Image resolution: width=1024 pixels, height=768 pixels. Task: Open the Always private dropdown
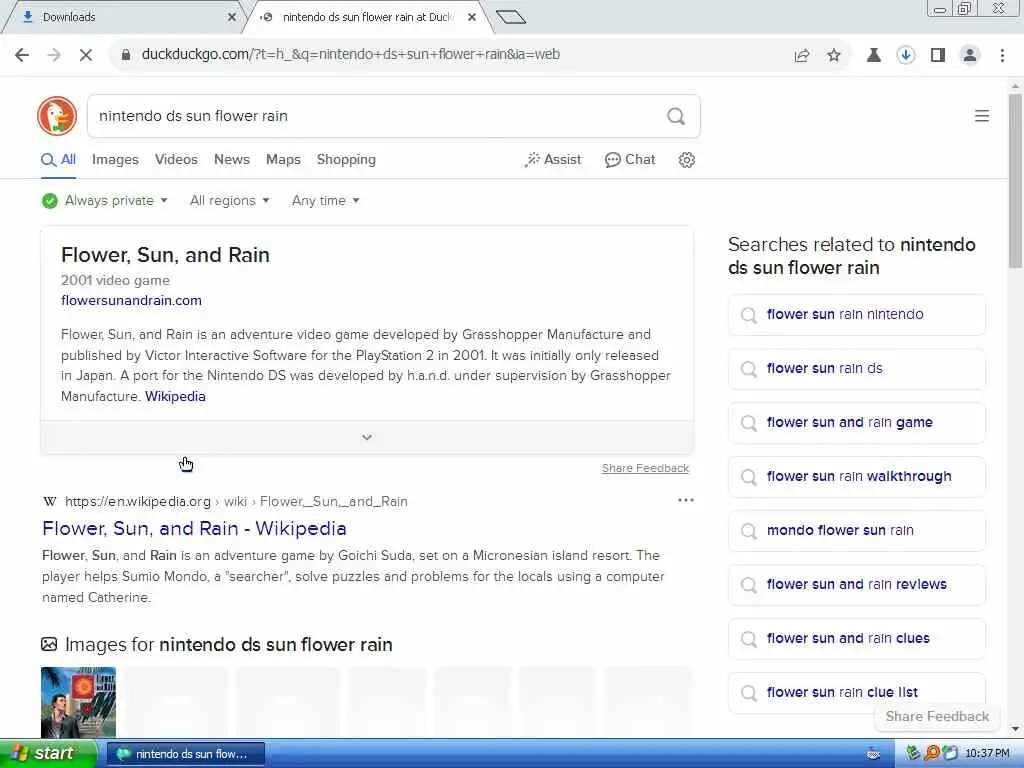click(105, 200)
